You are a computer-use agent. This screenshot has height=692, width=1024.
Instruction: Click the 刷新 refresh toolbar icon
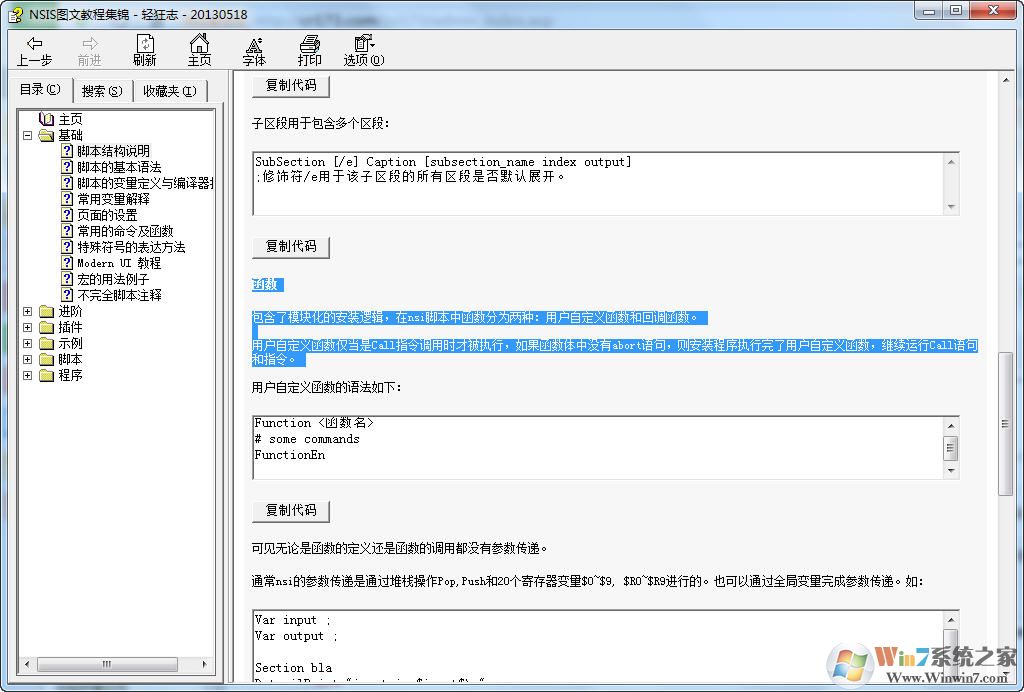tap(145, 44)
